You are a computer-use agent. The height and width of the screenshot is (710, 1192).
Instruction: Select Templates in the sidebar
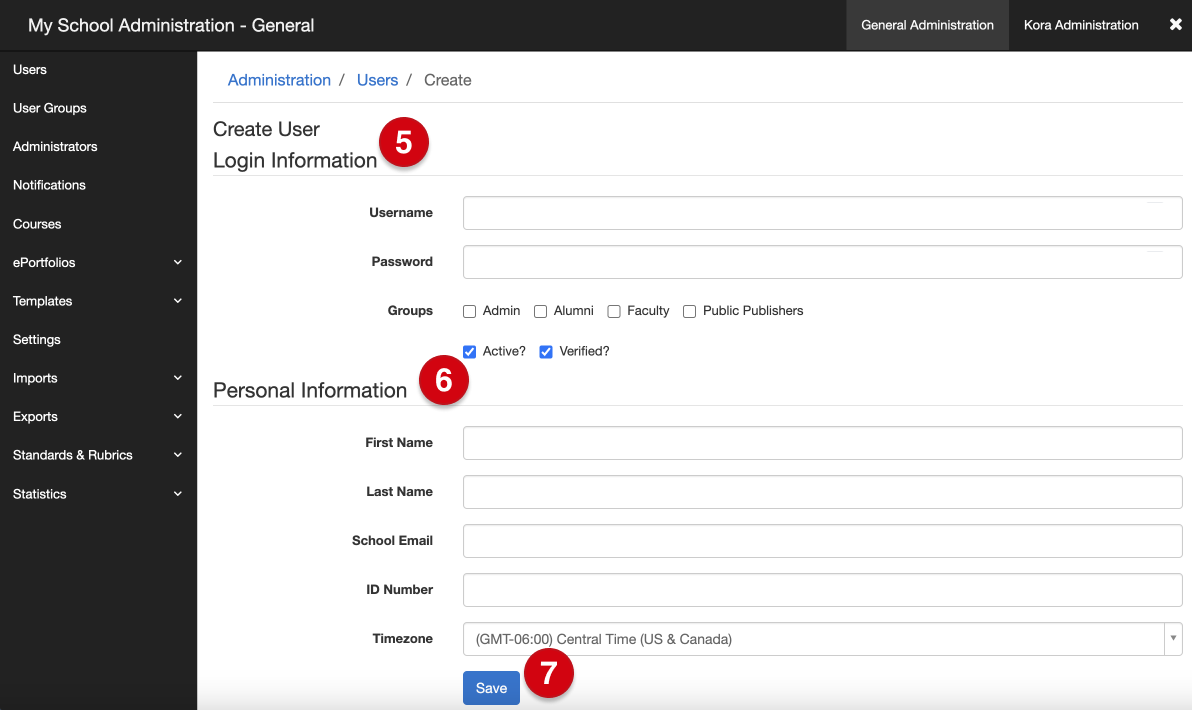point(43,301)
